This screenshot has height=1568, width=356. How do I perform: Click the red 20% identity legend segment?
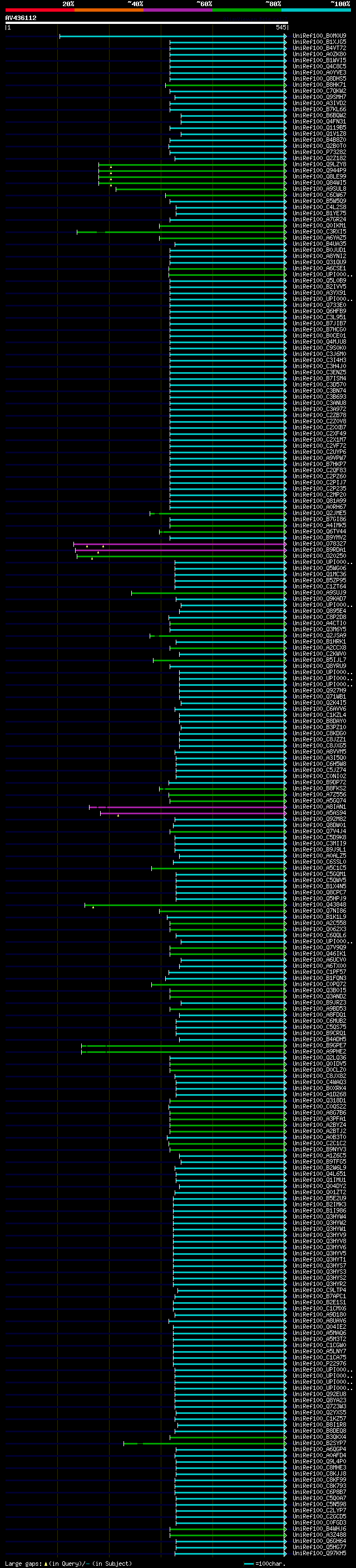39,10
